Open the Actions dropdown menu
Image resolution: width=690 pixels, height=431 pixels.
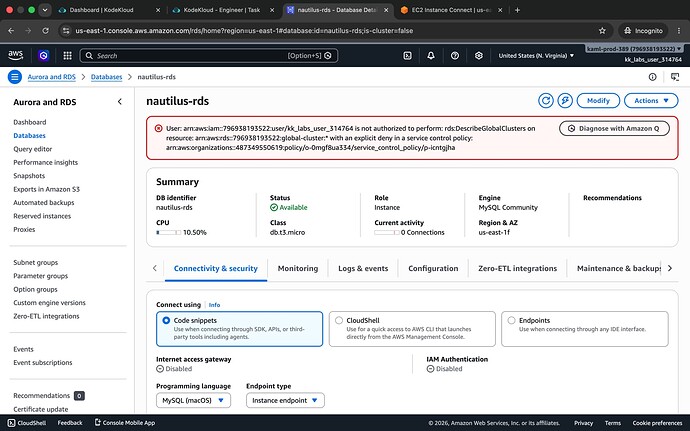[x=651, y=101]
